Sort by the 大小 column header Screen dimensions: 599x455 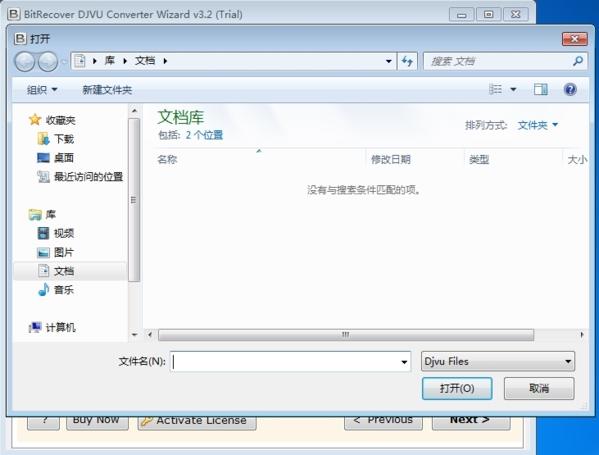[576, 159]
